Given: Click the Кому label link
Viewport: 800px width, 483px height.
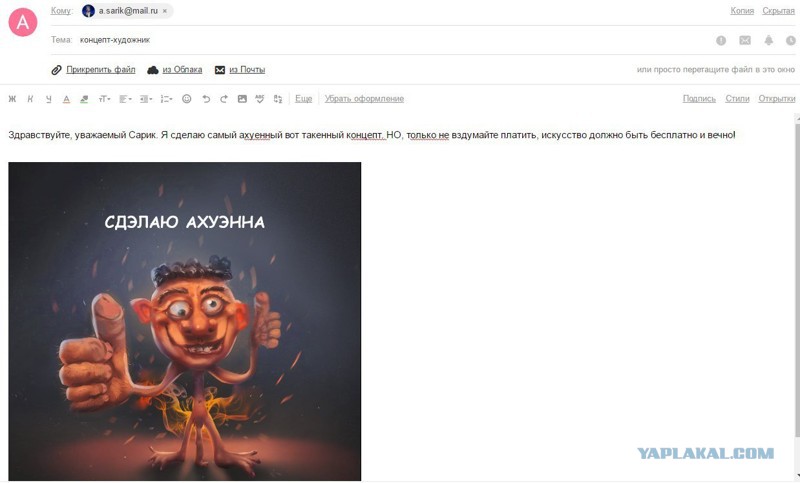Looking at the screenshot, I should pyautogui.click(x=61, y=11).
